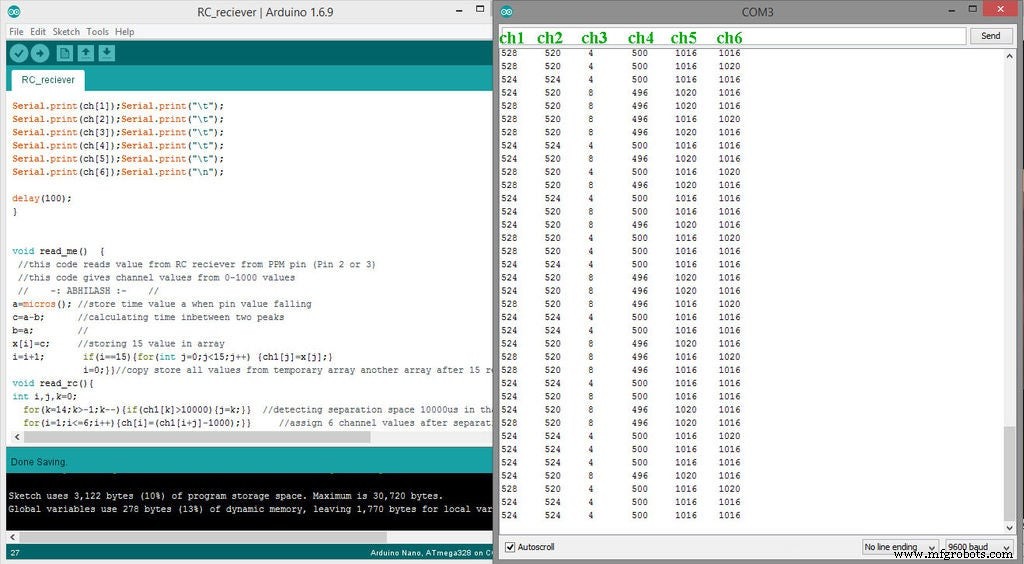
Task: Open the Help menu
Action: point(124,31)
